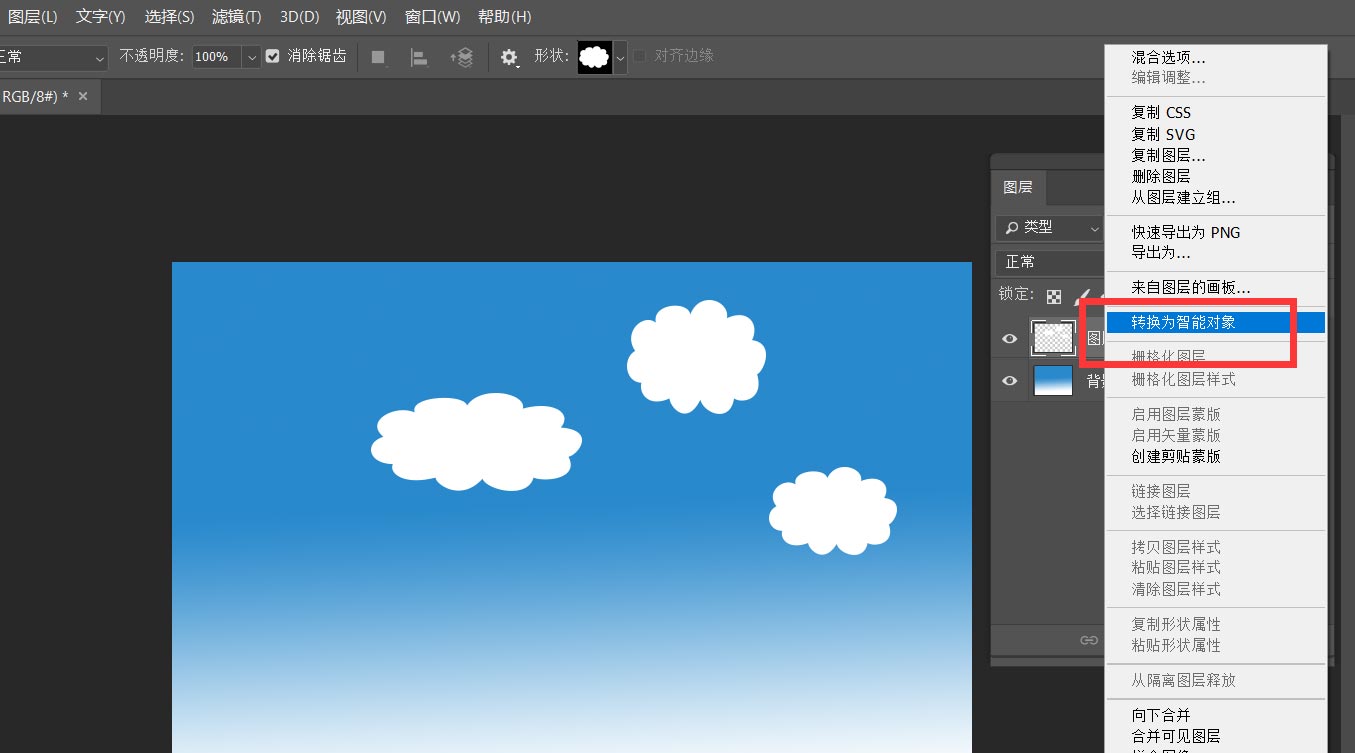Hide the top layer using its eye icon
Image resolution: width=1355 pixels, height=753 pixels.
point(1010,339)
